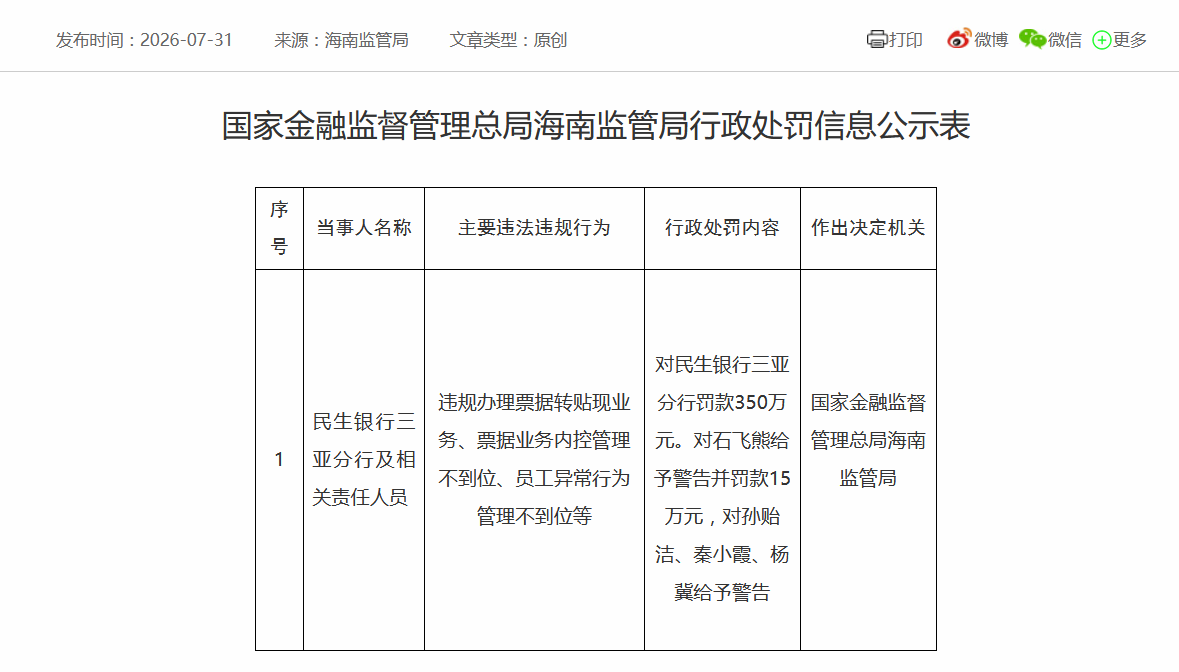The image size is (1179, 672).
Task: Click the 打印 print link
Action: pyautogui.click(x=905, y=40)
